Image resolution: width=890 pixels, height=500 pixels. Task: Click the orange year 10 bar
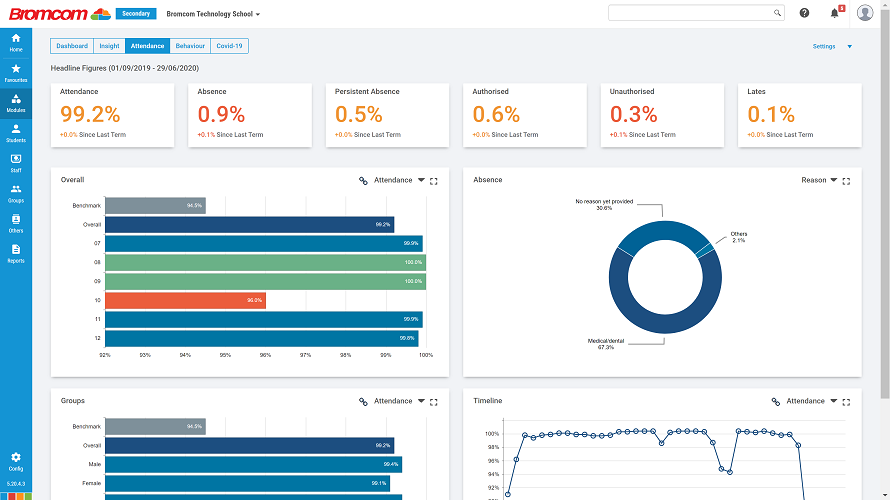point(185,300)
